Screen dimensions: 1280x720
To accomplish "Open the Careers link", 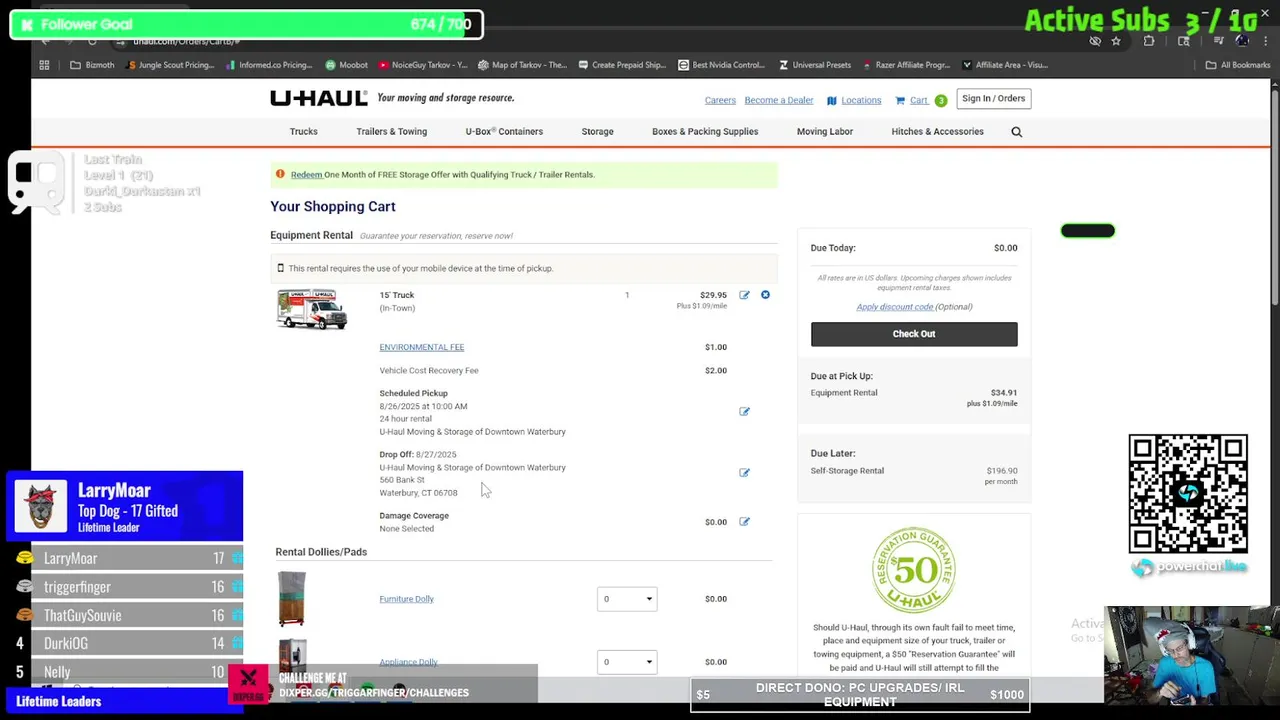I will click(x=720, y=100).
